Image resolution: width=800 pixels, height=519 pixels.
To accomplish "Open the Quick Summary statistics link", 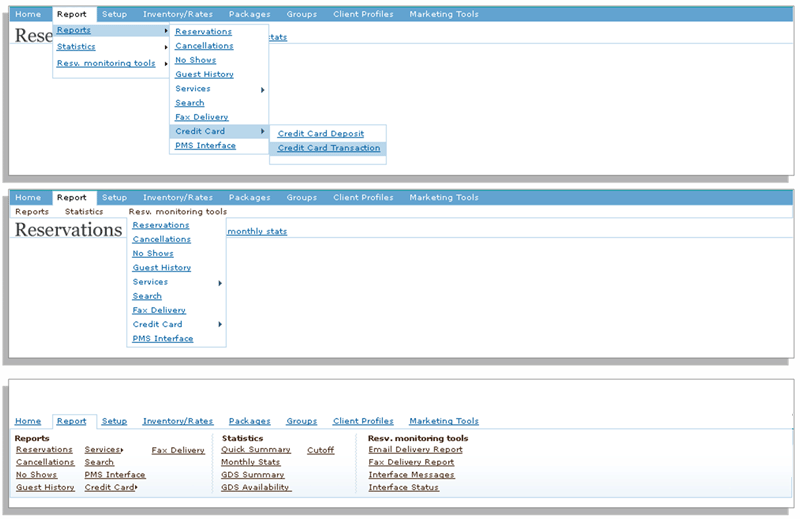I will pyautogui.click(x=256, y=450).
